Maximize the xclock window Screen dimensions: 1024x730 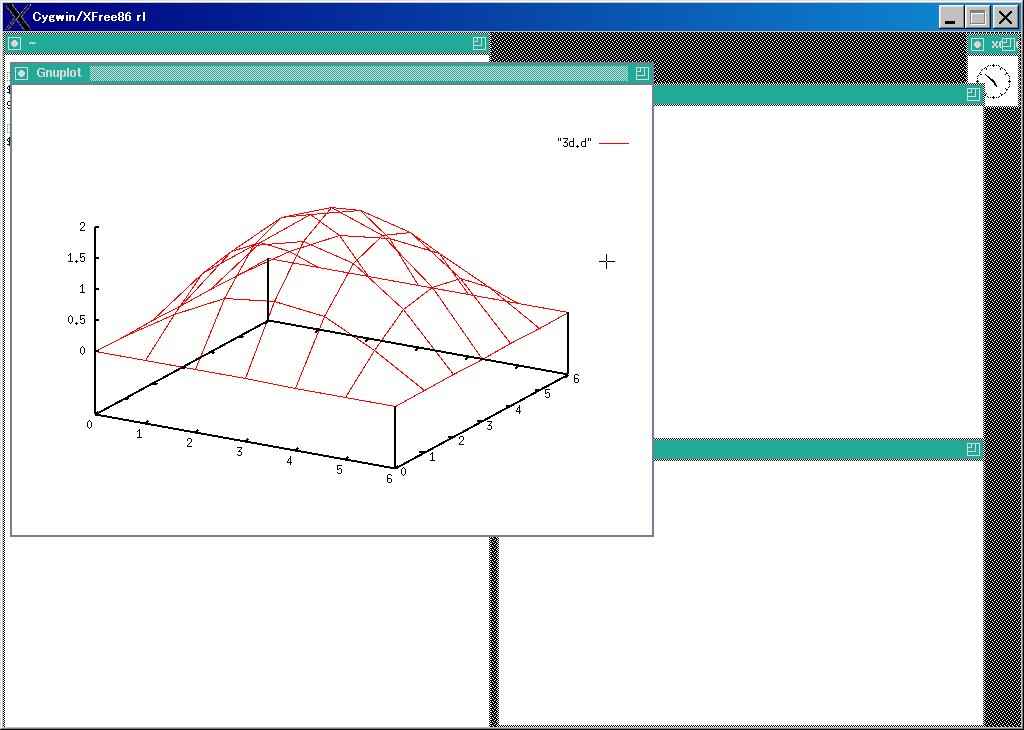click(x=1008, y=44)
